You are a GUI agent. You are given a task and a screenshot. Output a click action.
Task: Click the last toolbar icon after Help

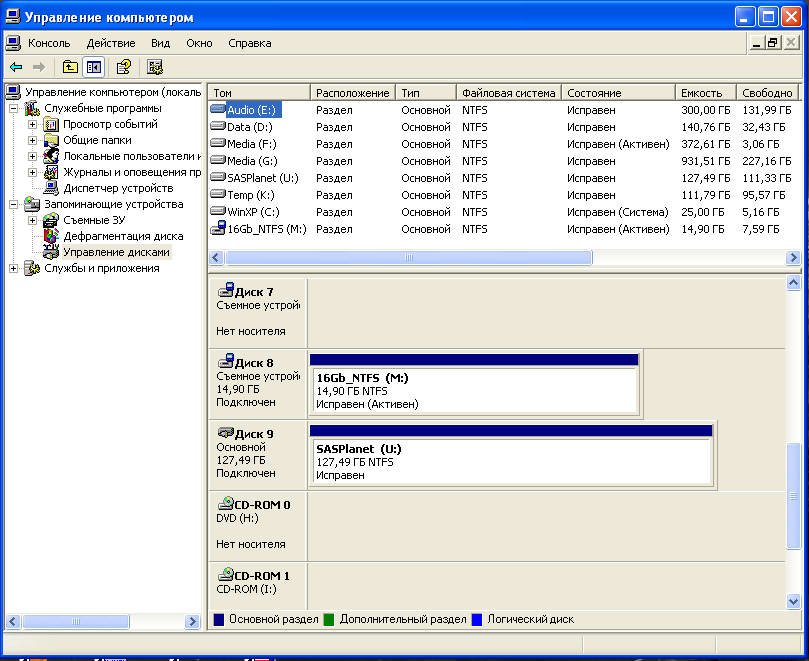tap(155, 67)
